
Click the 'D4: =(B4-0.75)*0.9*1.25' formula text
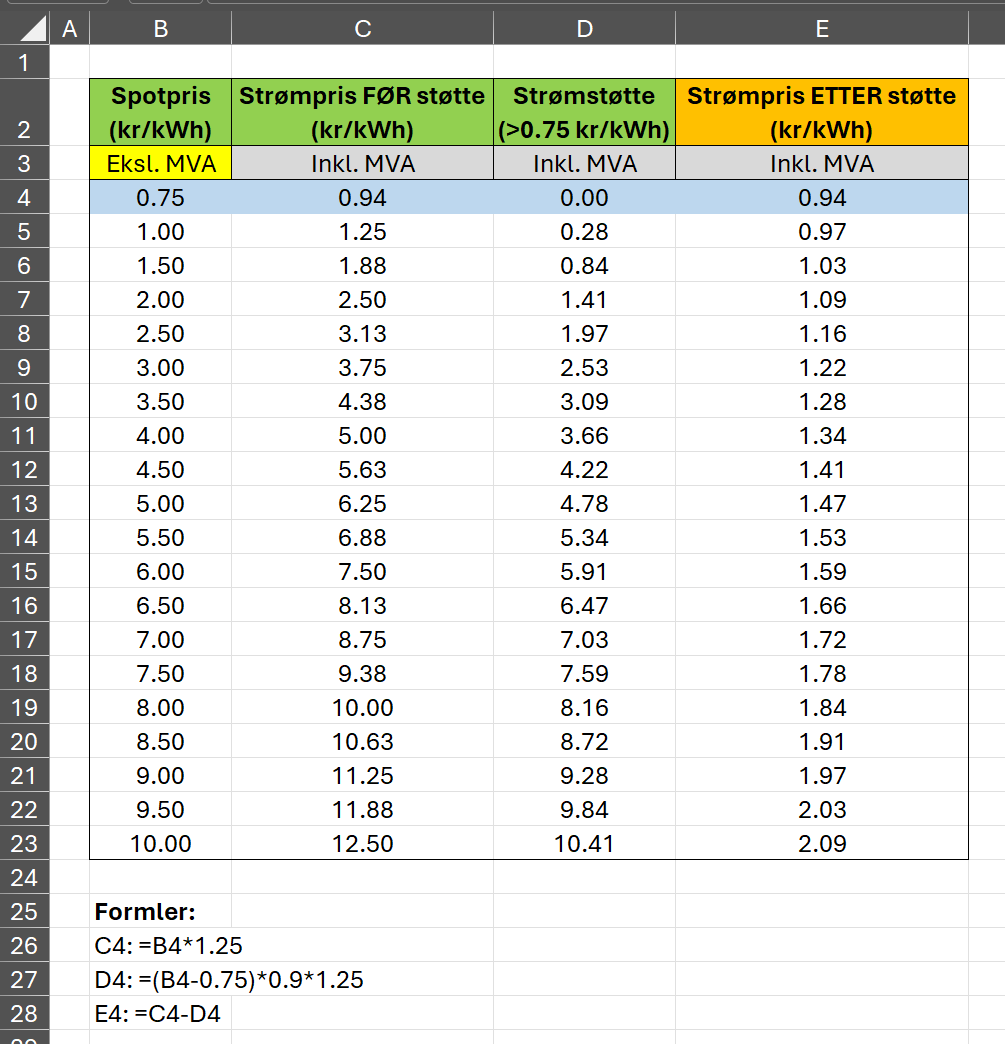(229, 979)
